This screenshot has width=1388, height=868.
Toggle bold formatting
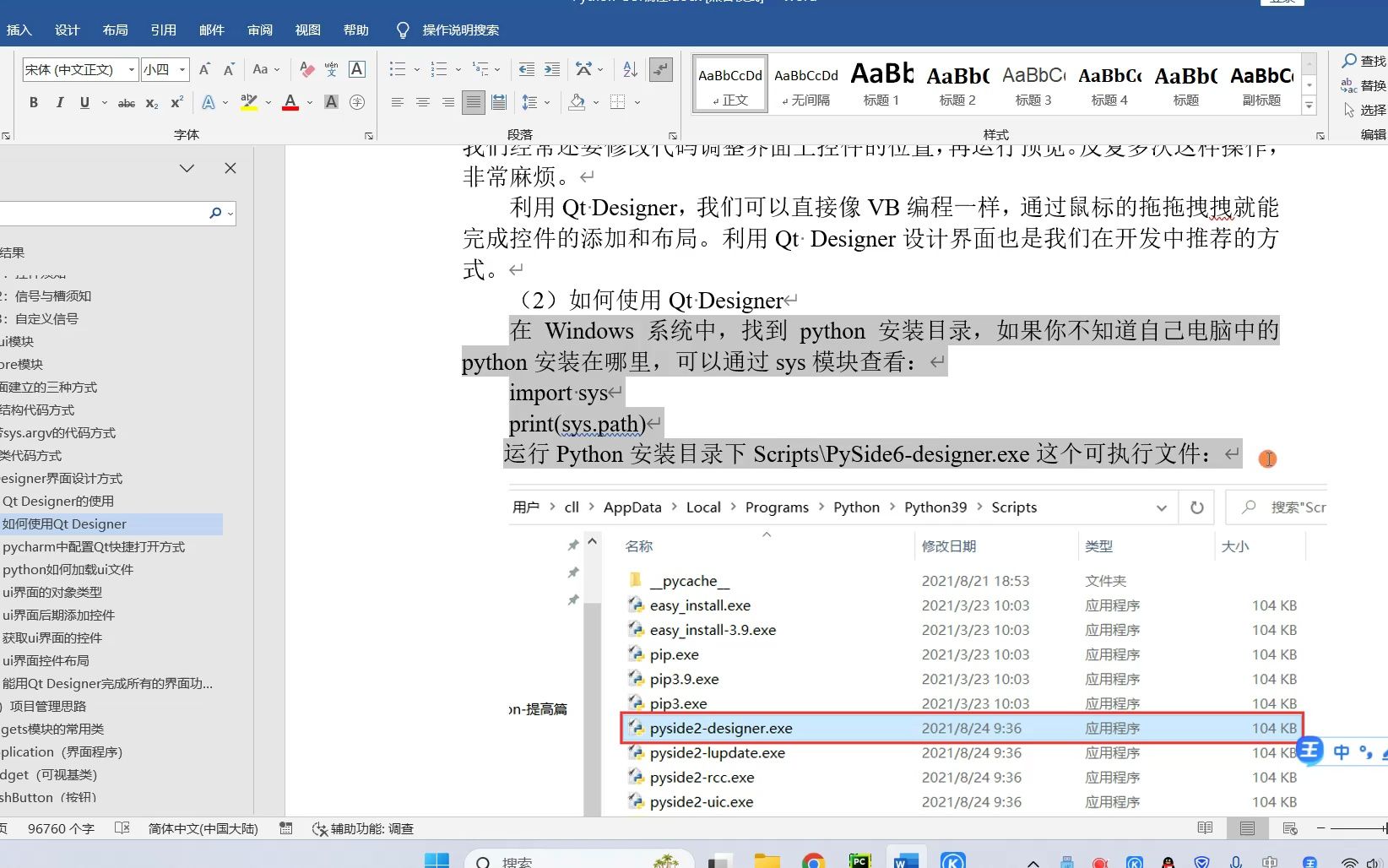34,102
